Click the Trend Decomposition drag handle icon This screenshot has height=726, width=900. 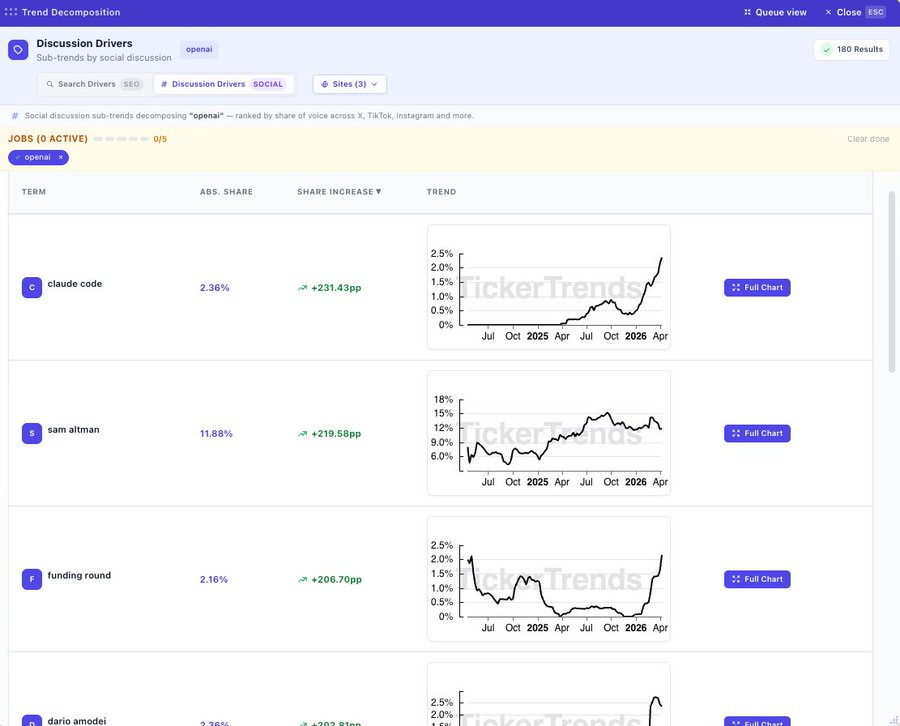click(10, 12)
